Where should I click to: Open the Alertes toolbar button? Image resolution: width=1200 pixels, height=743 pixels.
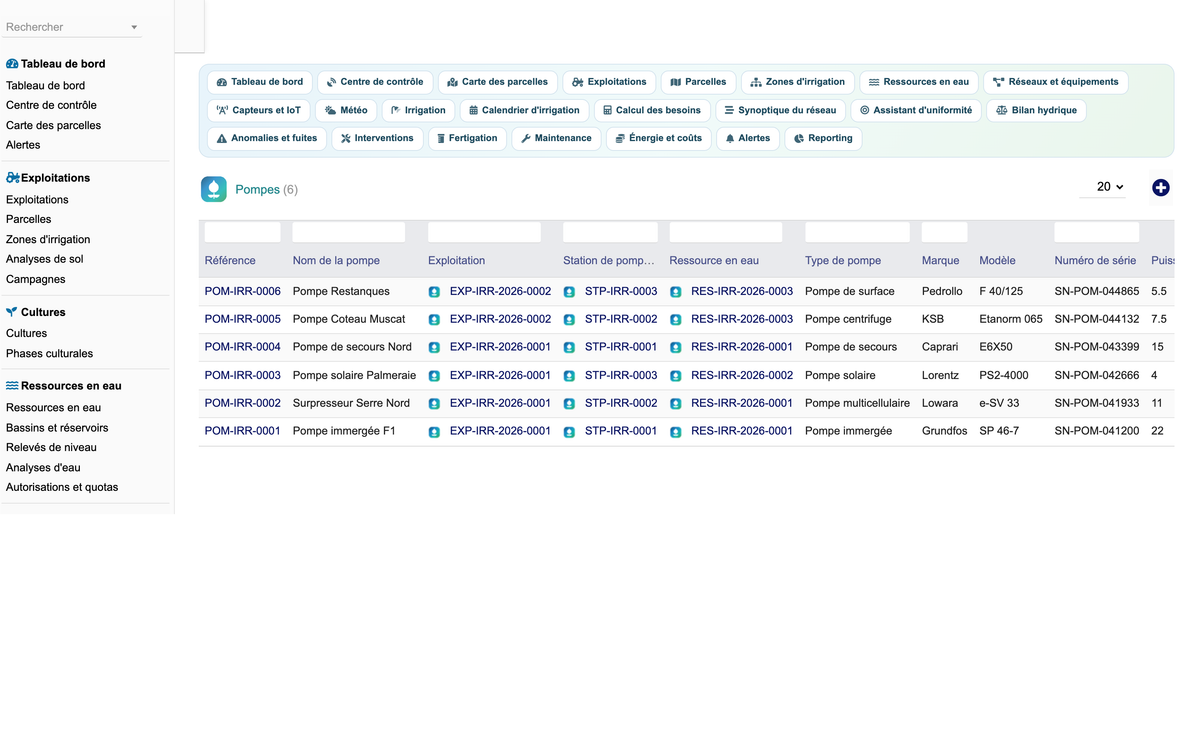tap(748, 138)
